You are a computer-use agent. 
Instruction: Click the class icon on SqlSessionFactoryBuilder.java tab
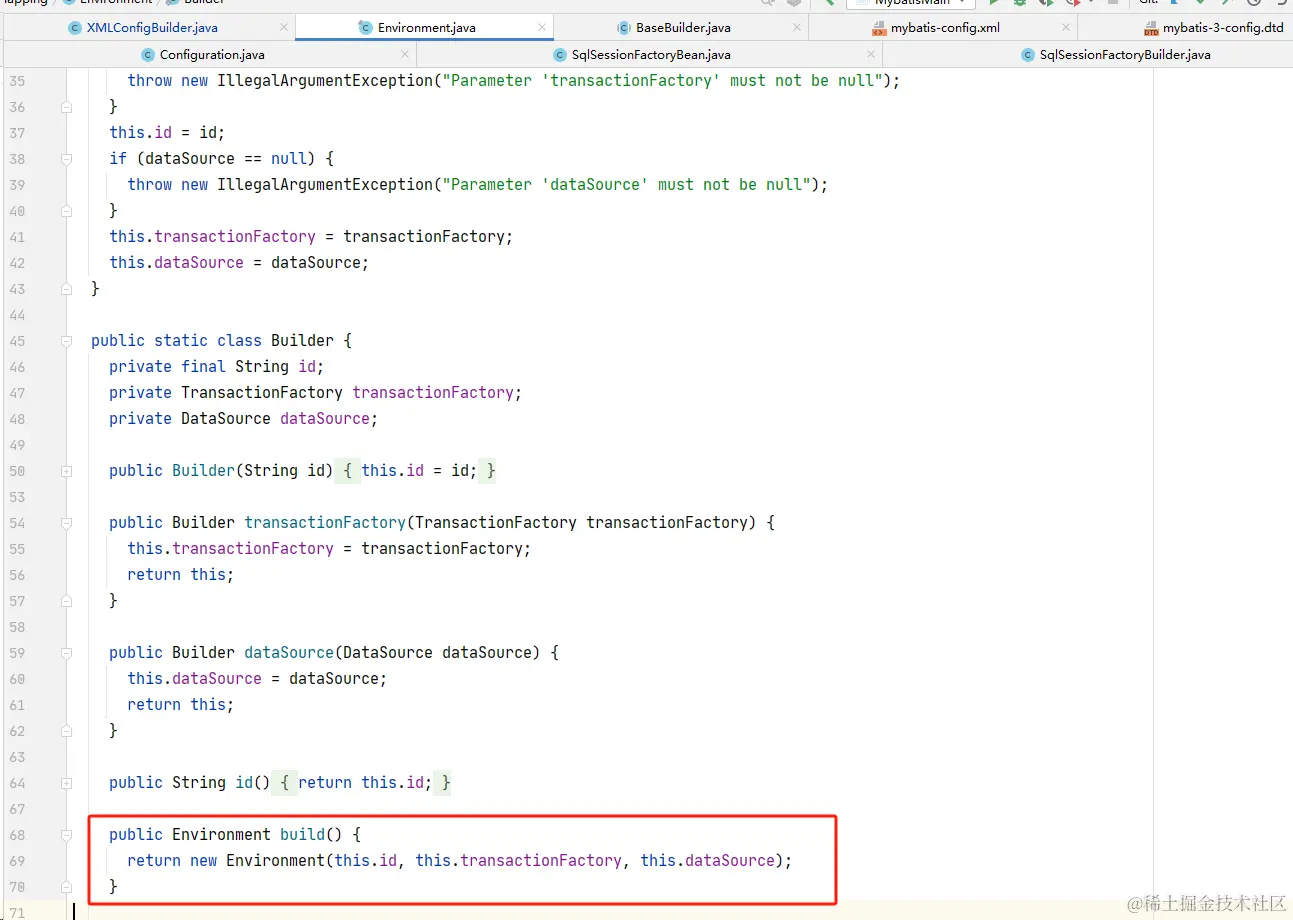pyautogui.click(x=1029, y=55)
